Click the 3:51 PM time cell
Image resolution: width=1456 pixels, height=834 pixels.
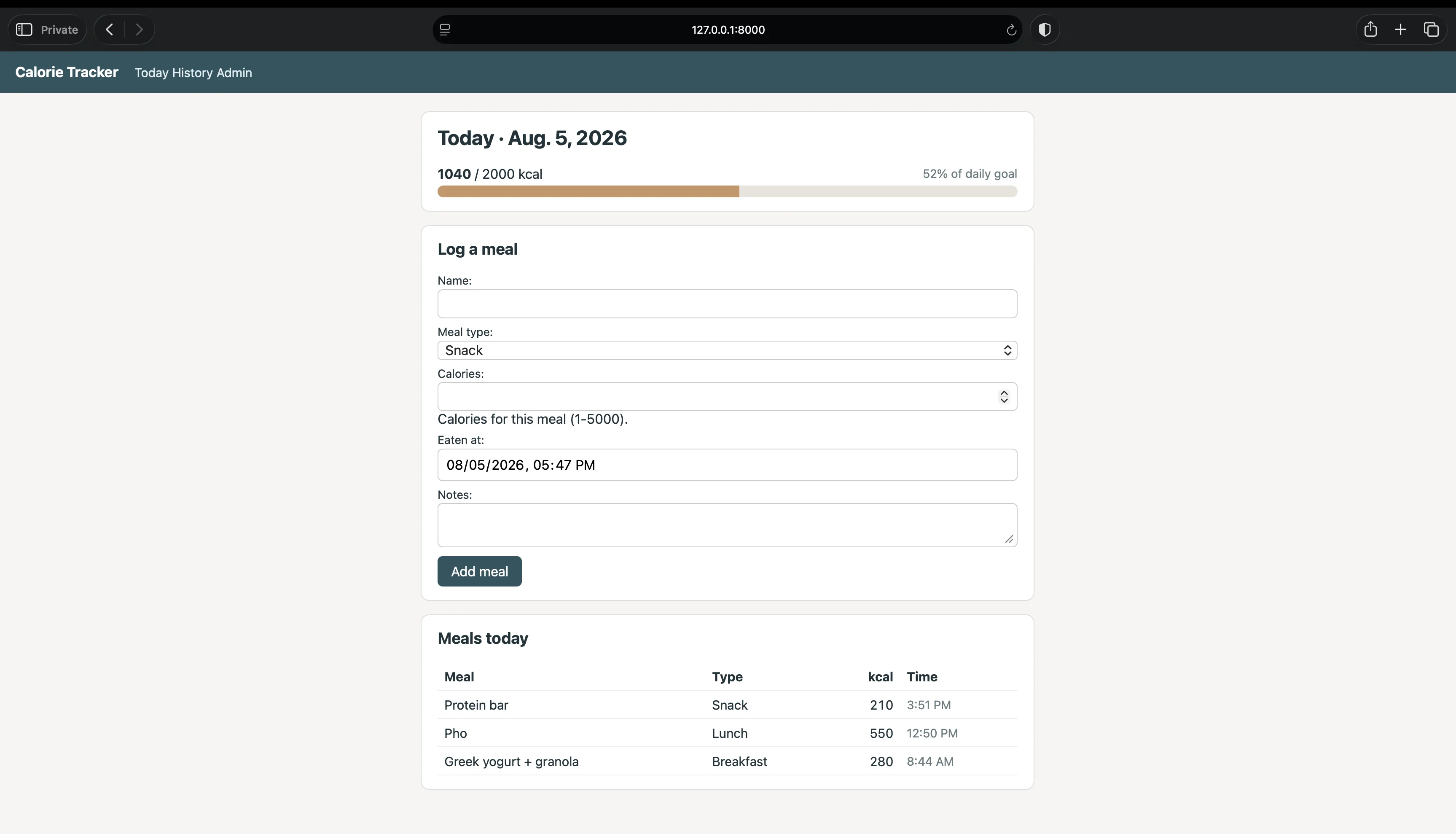(x=929, y=705)
